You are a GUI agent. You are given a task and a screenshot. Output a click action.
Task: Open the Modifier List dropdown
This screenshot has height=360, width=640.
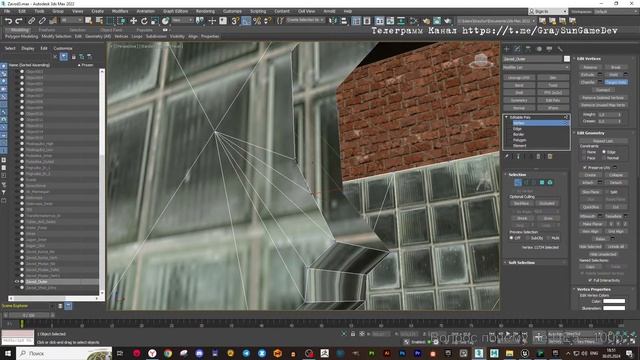point(536,67)
